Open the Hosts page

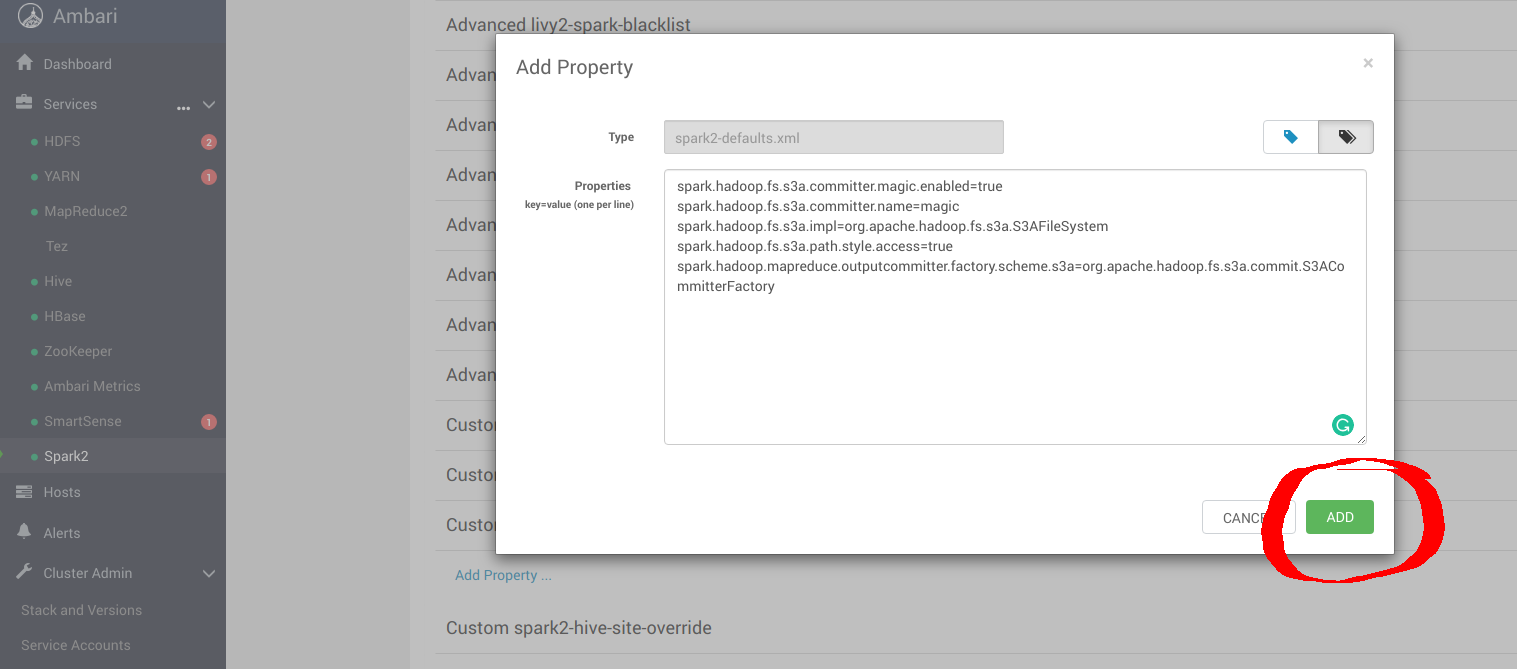(61, 492)
